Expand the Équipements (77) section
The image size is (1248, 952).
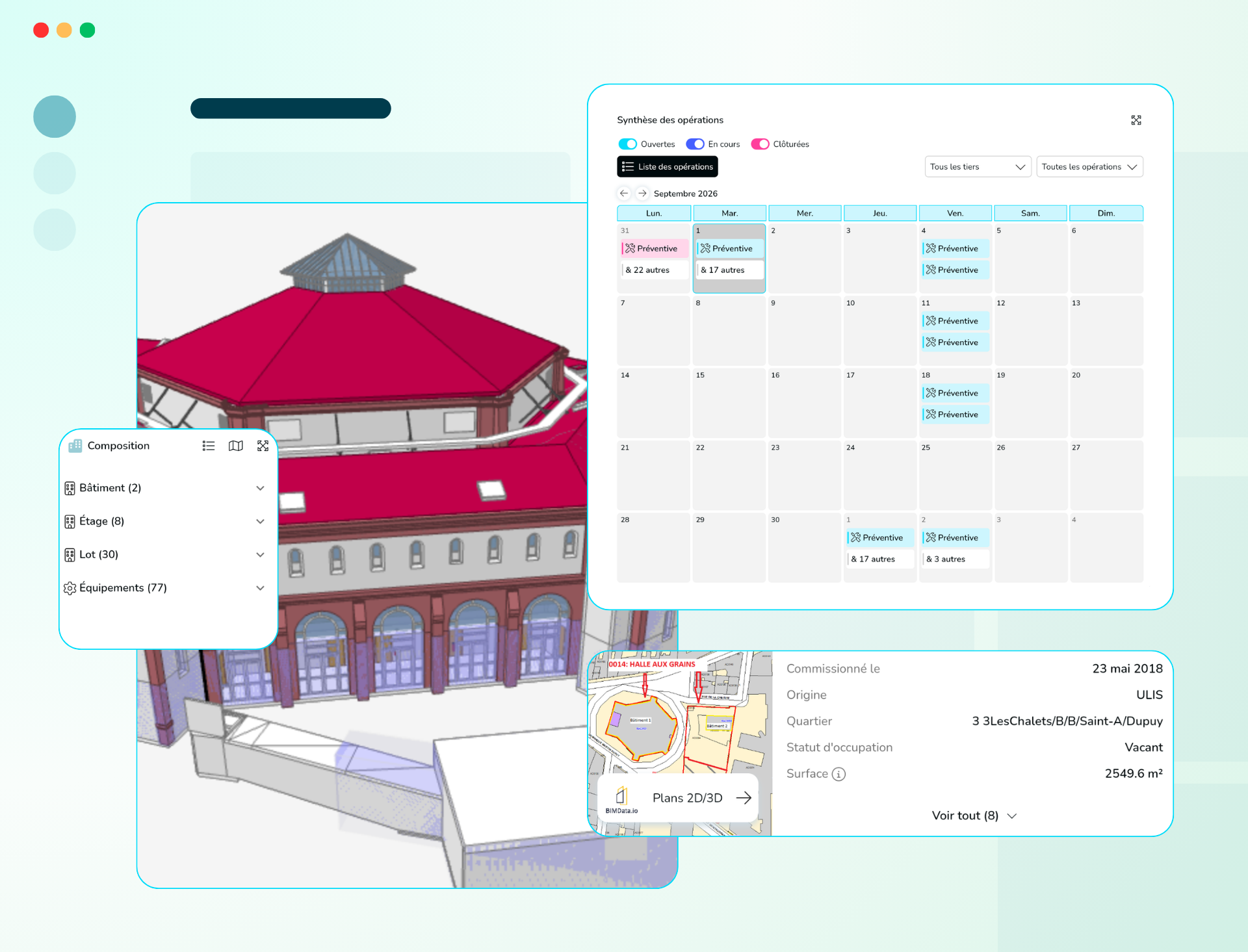[x=260, y=588]
